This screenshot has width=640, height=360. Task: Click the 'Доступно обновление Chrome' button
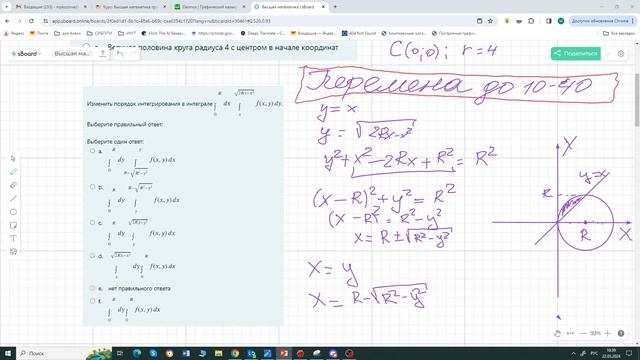(602, 21)
